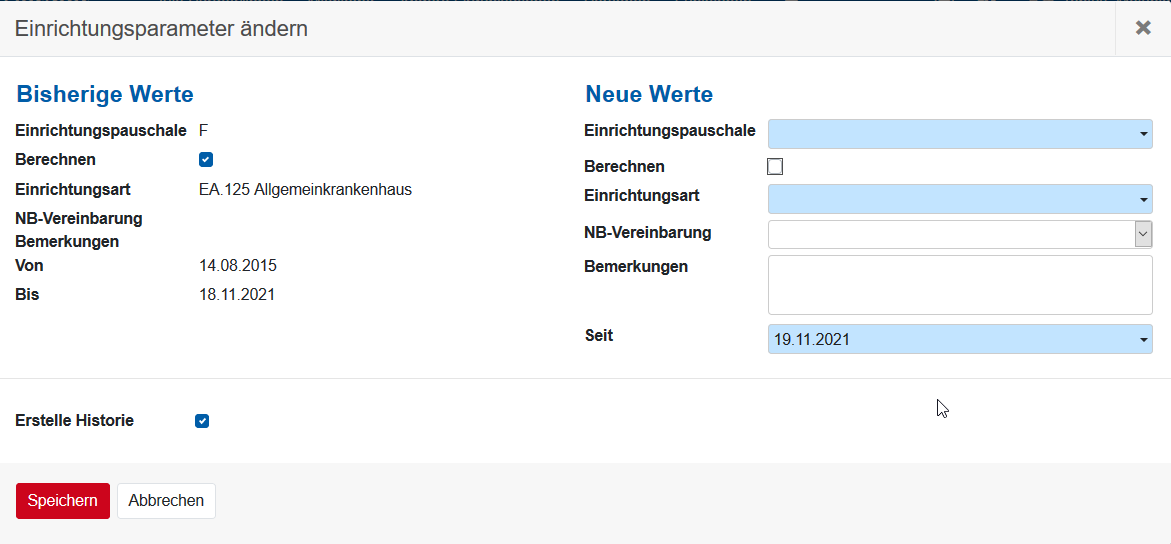
Task: Click the Von date 14.08.2015
Action: coord(238,266)
